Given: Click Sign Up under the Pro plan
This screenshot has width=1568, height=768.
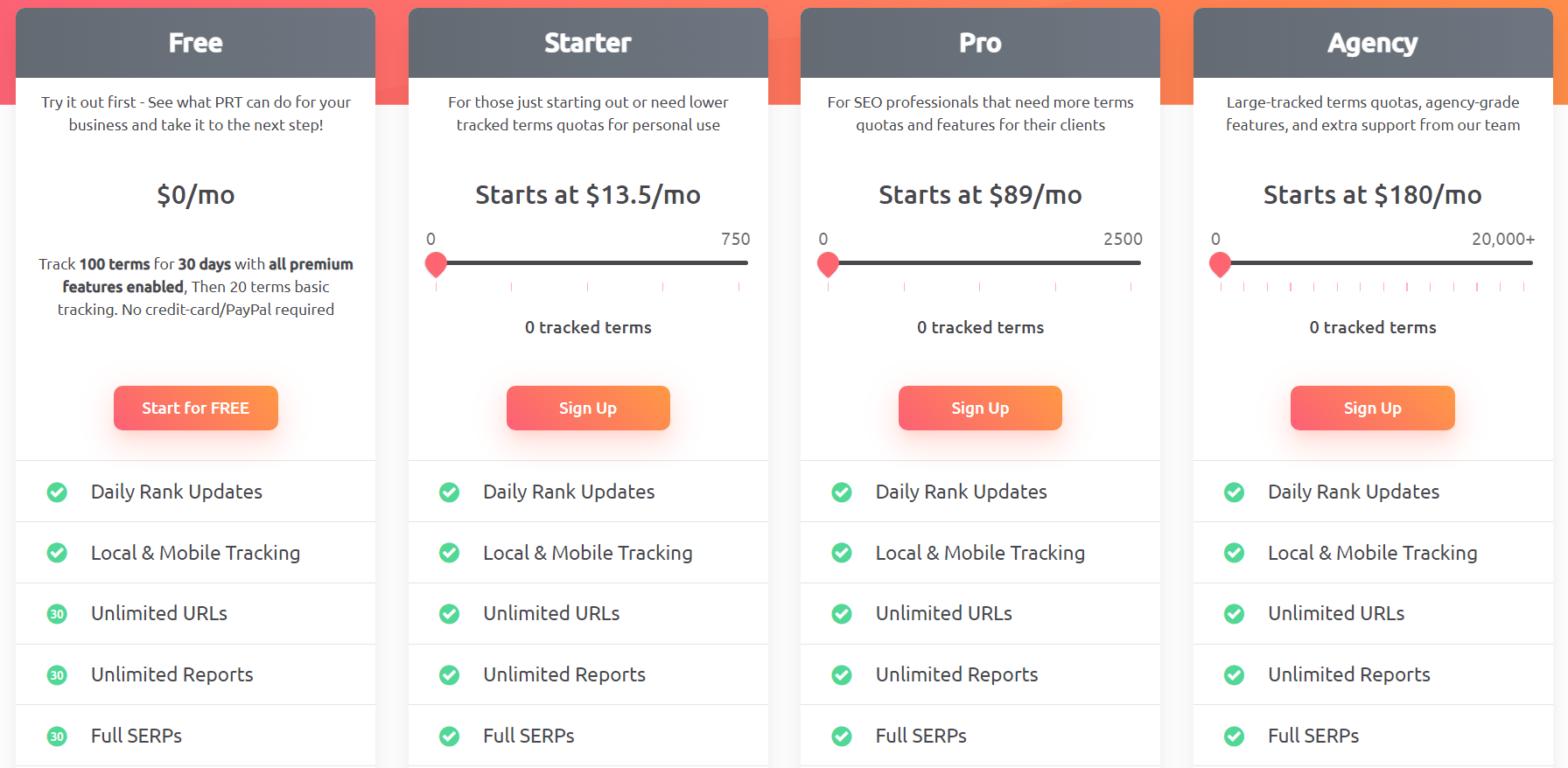Looking at the screenshot, I should [x=980, y=408].
